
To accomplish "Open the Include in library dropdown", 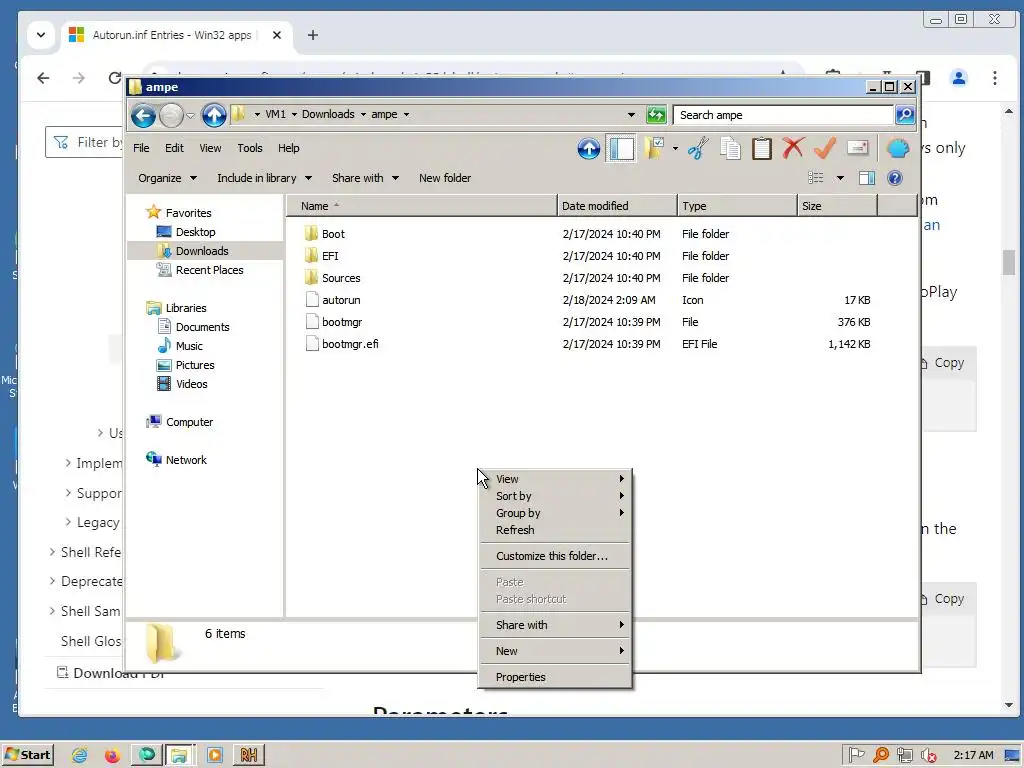I will [x=264, y=178].
